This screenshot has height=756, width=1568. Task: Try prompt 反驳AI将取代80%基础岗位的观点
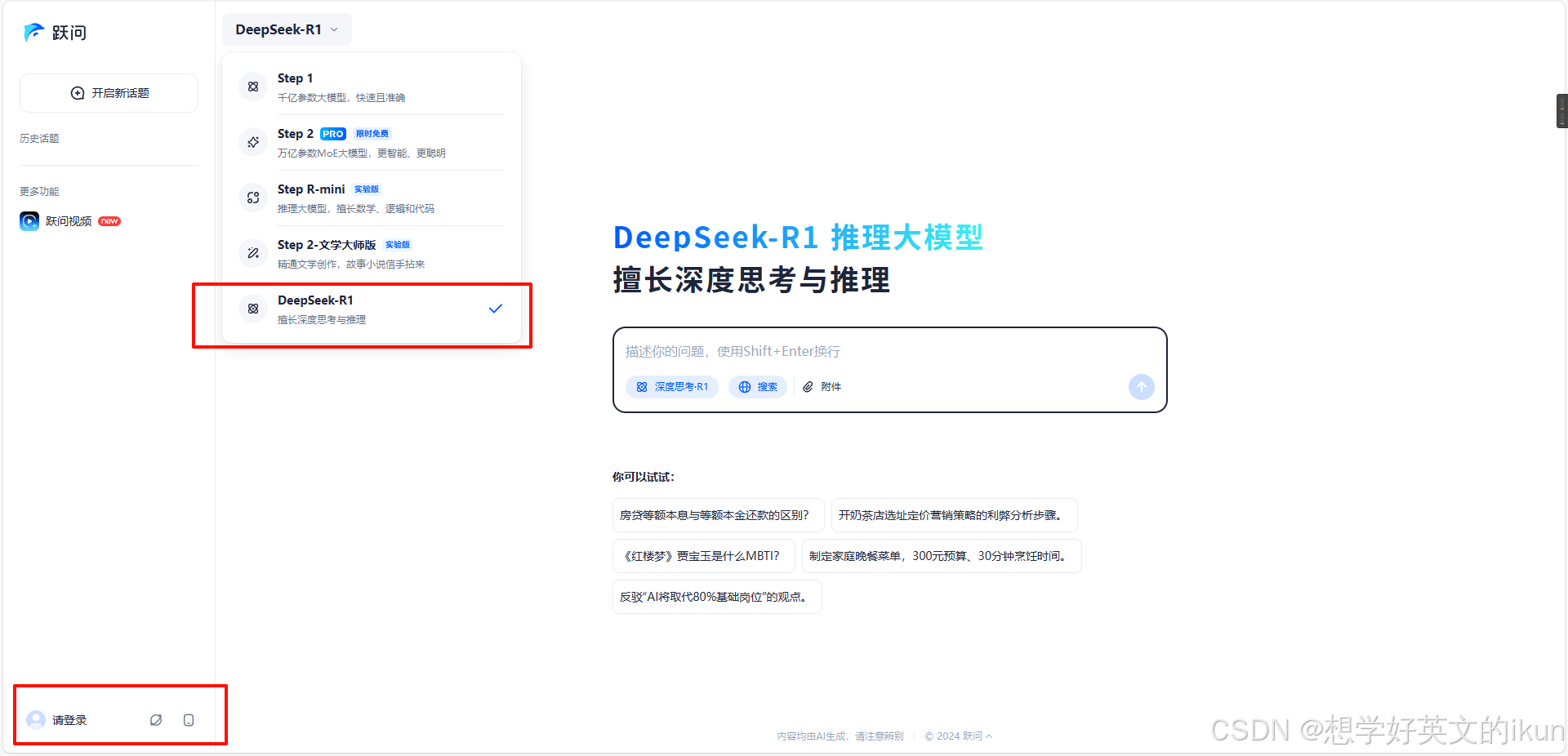717,597
